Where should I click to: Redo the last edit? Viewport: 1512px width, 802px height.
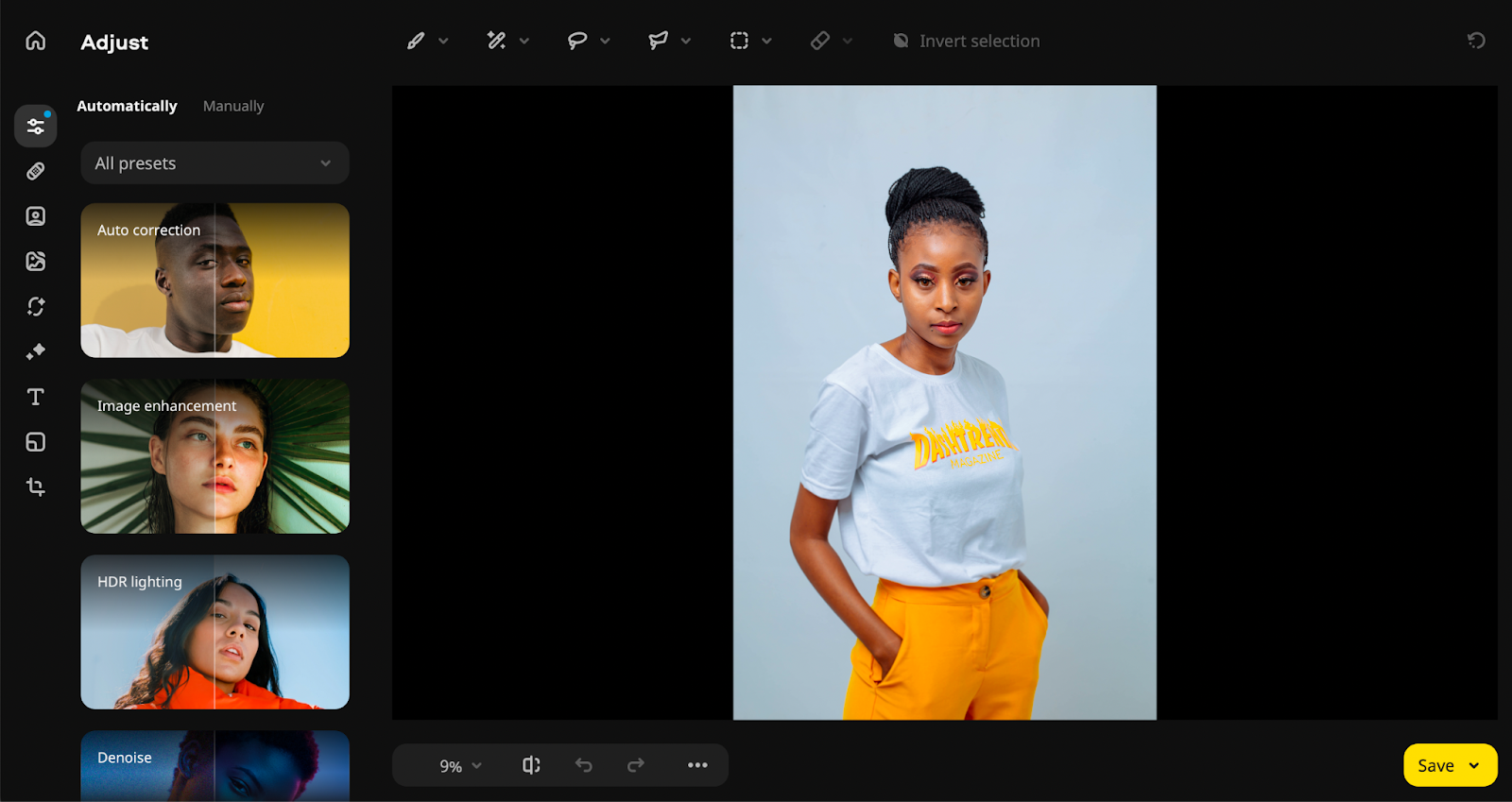coord(636,765)
